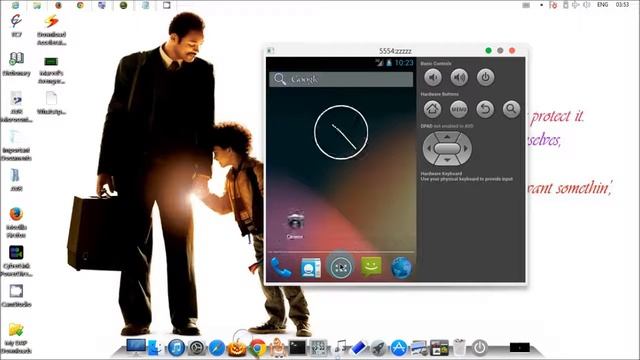
Task: Open iTunes from the dock
Action: [176, 348]
